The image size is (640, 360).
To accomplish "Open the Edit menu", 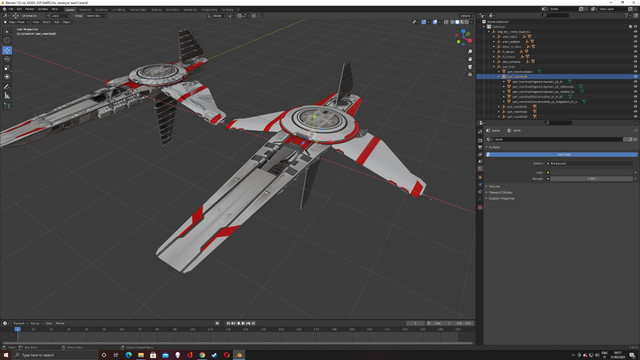I will [x=19, y=9].
